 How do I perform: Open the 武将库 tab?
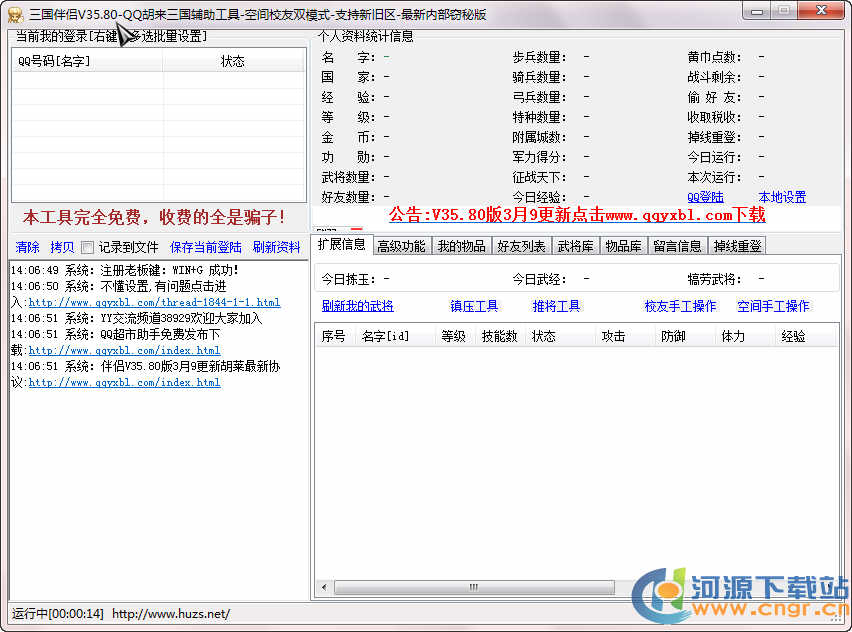coord(575,246)
